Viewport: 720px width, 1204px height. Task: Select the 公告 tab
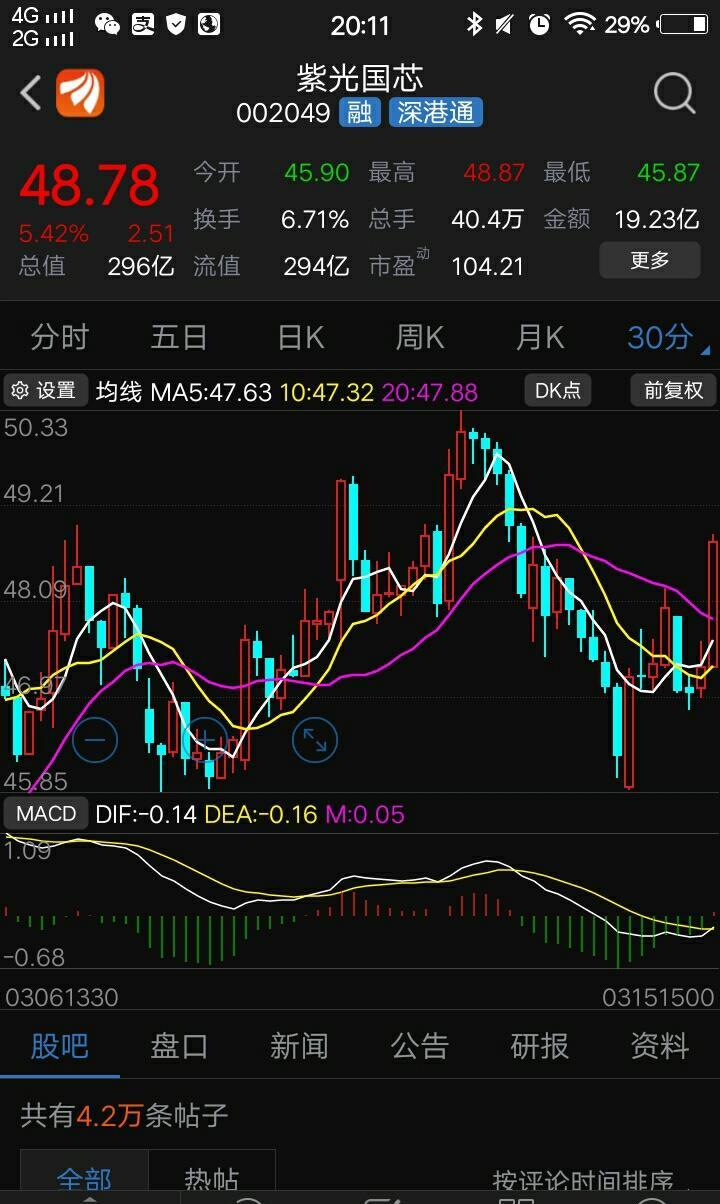(420, 1046)
